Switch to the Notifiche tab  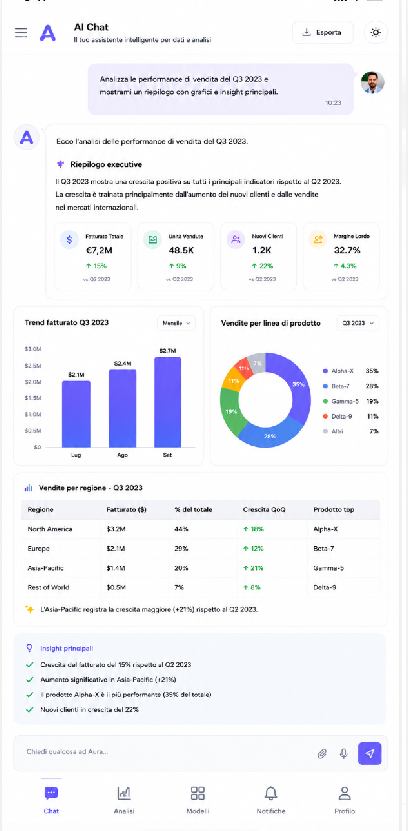[x=271, y=799]
